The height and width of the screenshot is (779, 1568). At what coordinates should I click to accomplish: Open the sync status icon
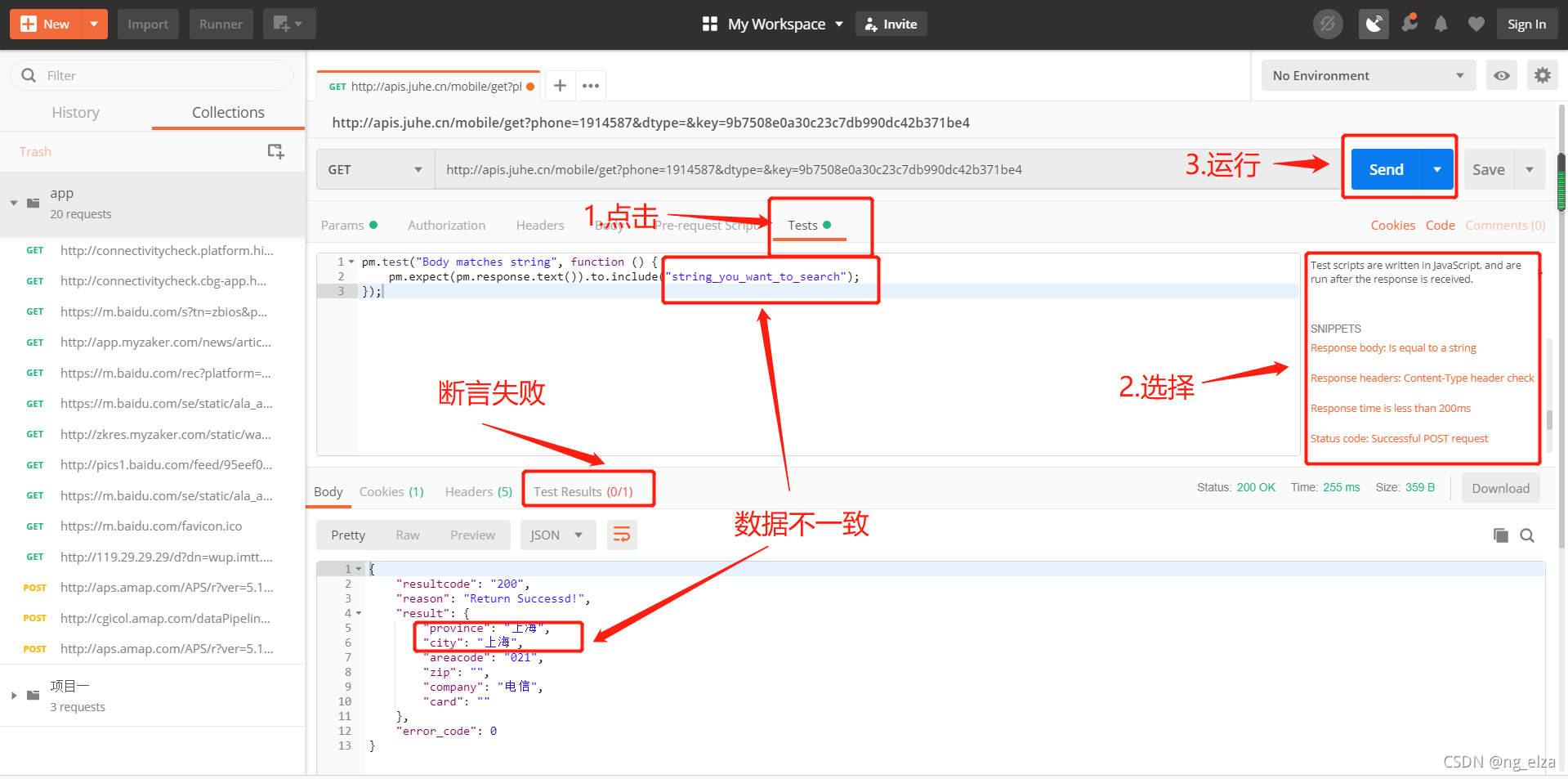(1328, 25)
